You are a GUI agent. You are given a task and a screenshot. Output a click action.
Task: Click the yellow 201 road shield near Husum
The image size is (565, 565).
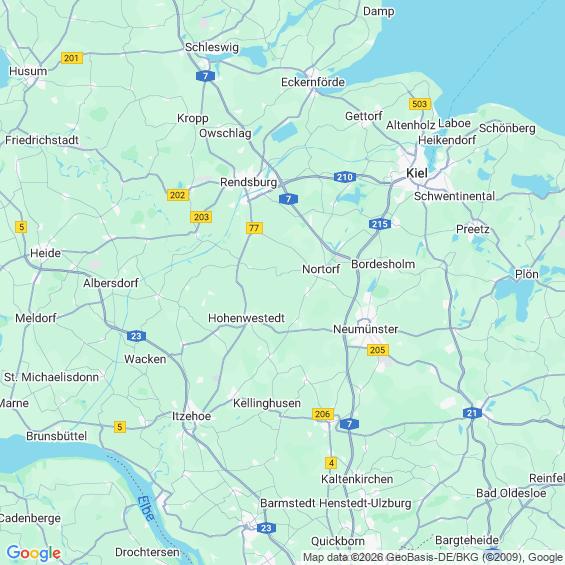click(72, 58)
